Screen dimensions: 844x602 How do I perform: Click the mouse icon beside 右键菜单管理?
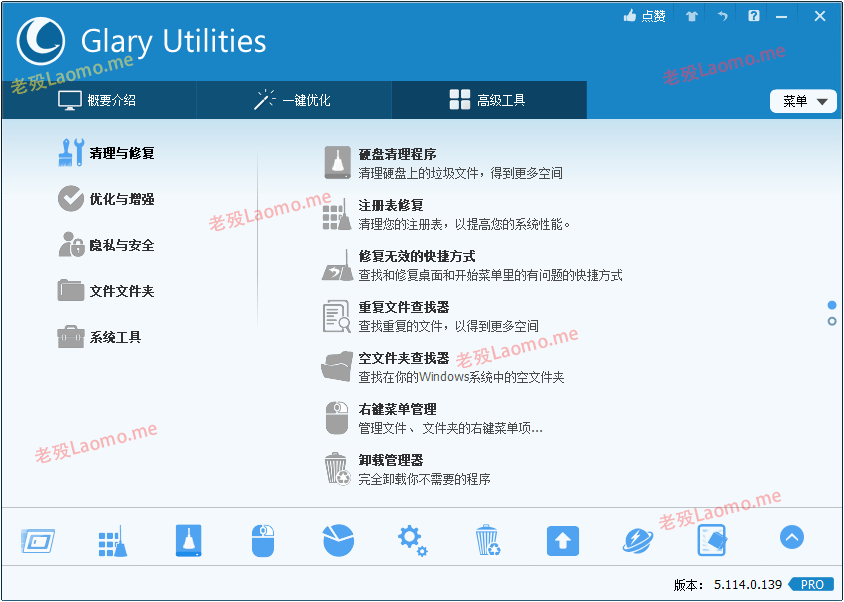(x=337, y=418)
